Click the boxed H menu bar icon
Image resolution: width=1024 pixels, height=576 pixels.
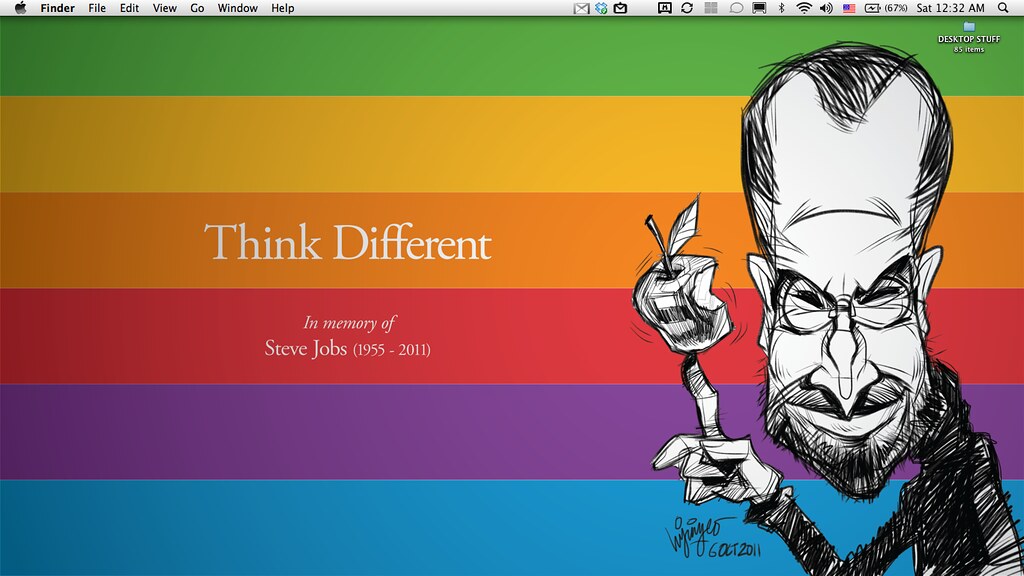666,8
